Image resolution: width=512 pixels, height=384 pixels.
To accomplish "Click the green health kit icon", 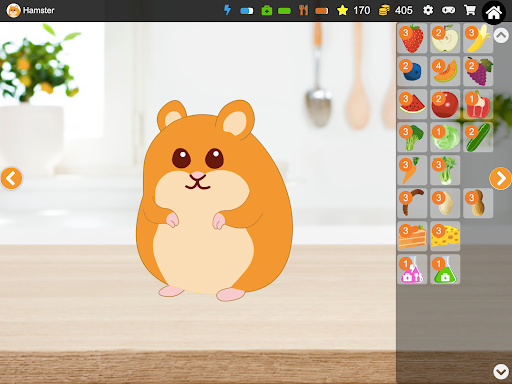I will [267, 10].
